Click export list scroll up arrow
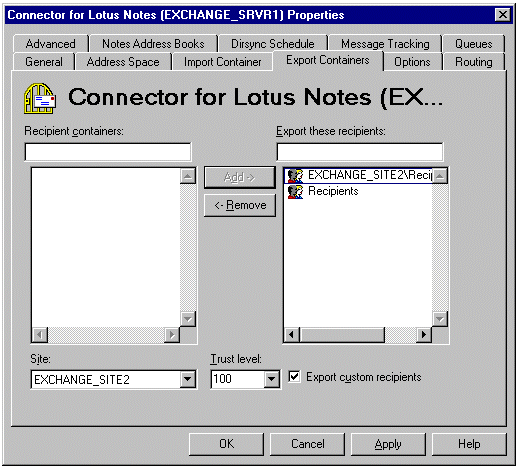The width and height of the screenshot is (519, 467). 440,176
